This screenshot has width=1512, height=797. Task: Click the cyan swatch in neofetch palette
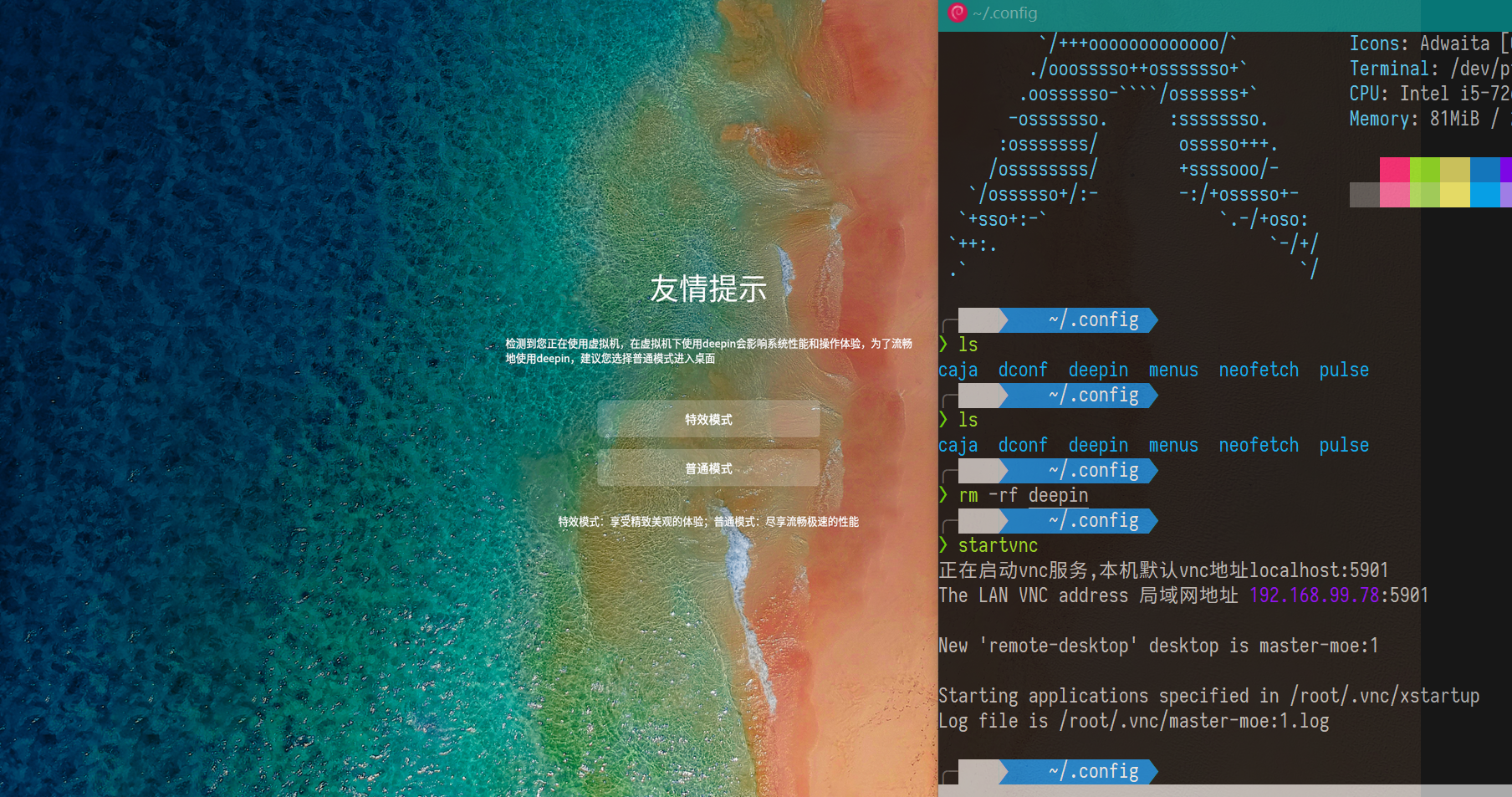(1484, 195)
